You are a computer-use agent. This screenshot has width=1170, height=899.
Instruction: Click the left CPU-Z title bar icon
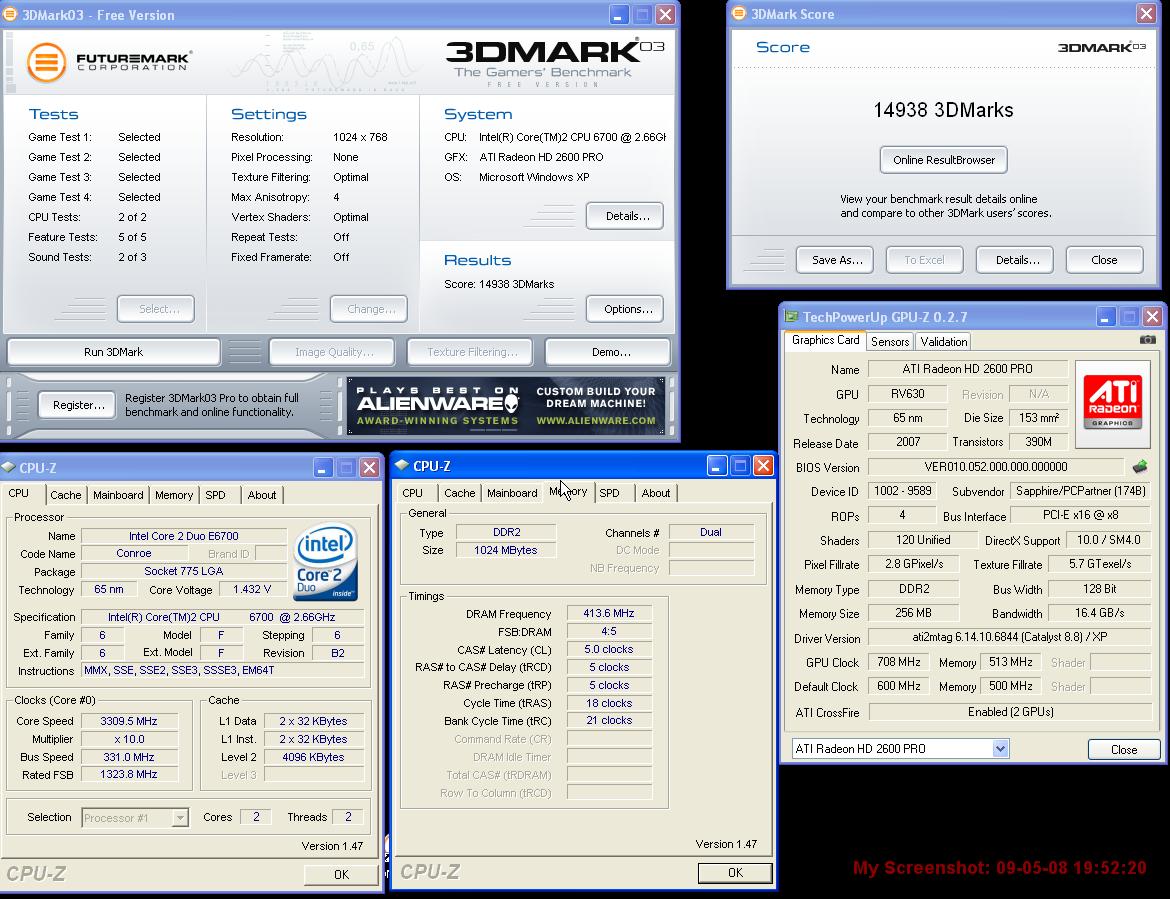point(9,467)
